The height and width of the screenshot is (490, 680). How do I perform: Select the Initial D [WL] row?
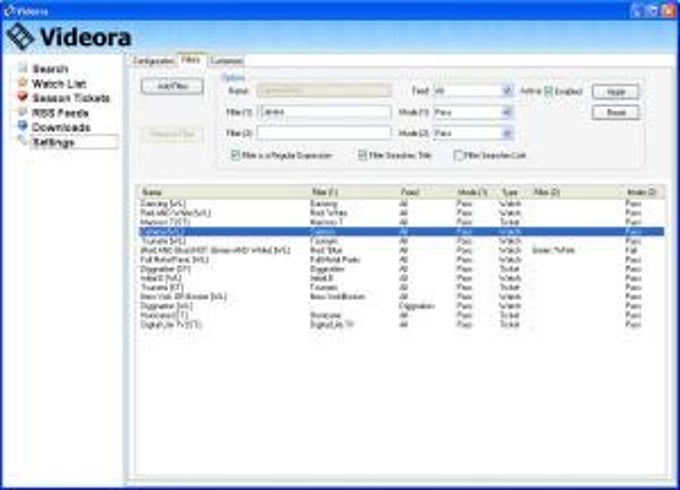click(401, 278)
